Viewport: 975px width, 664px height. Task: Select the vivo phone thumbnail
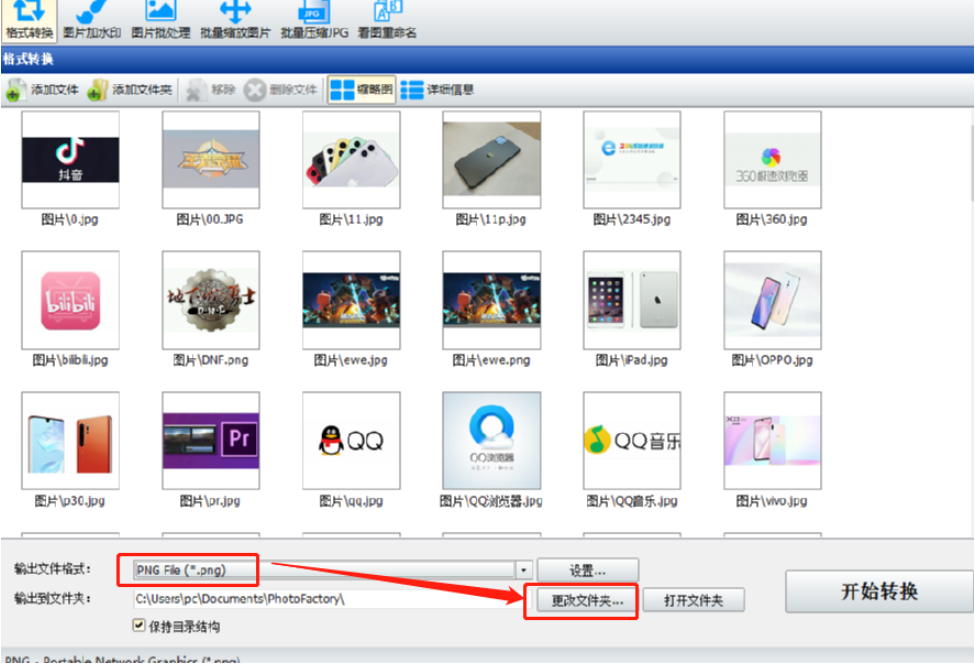coord(772,441)
